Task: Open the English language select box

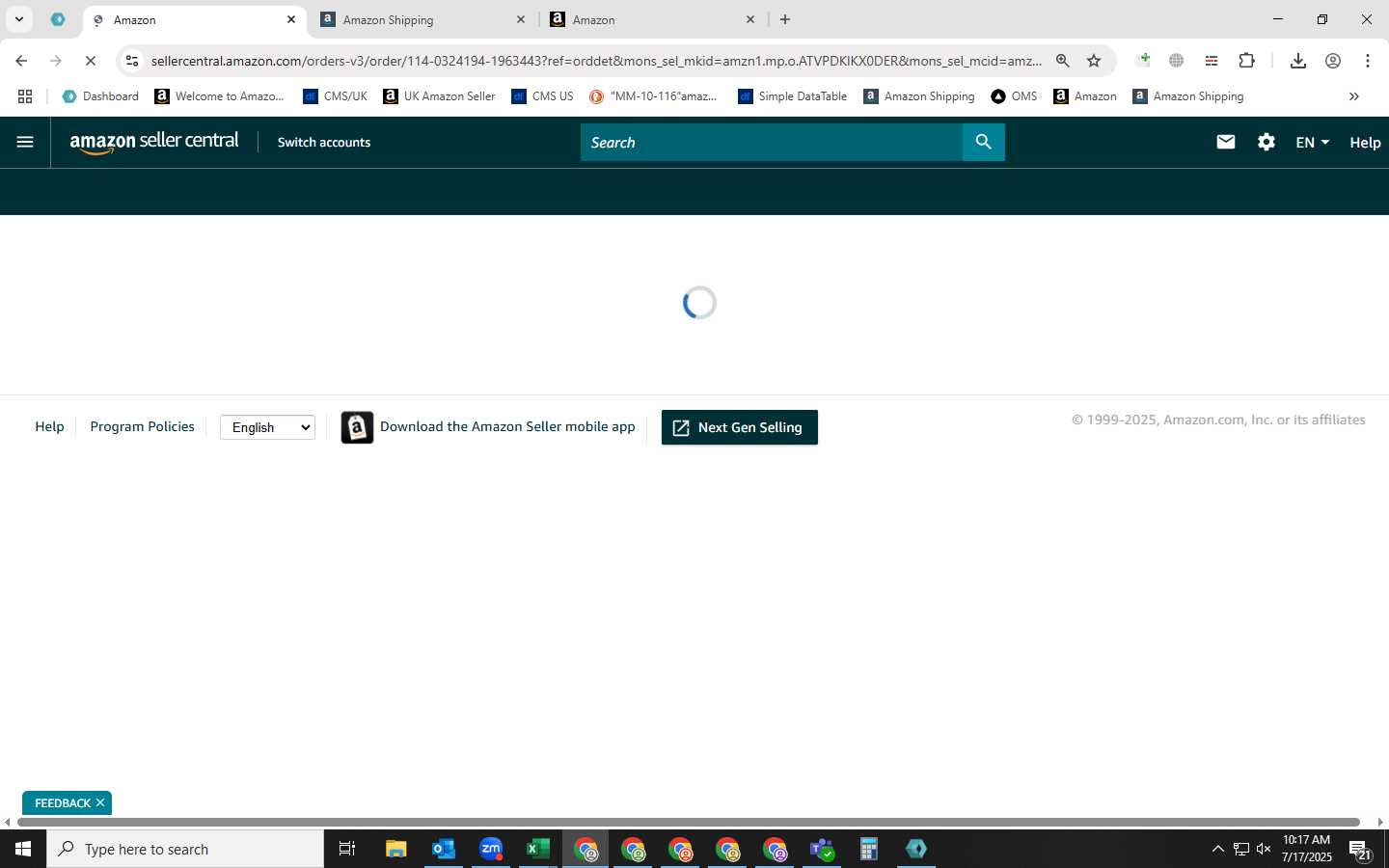Action: point(267,427)
